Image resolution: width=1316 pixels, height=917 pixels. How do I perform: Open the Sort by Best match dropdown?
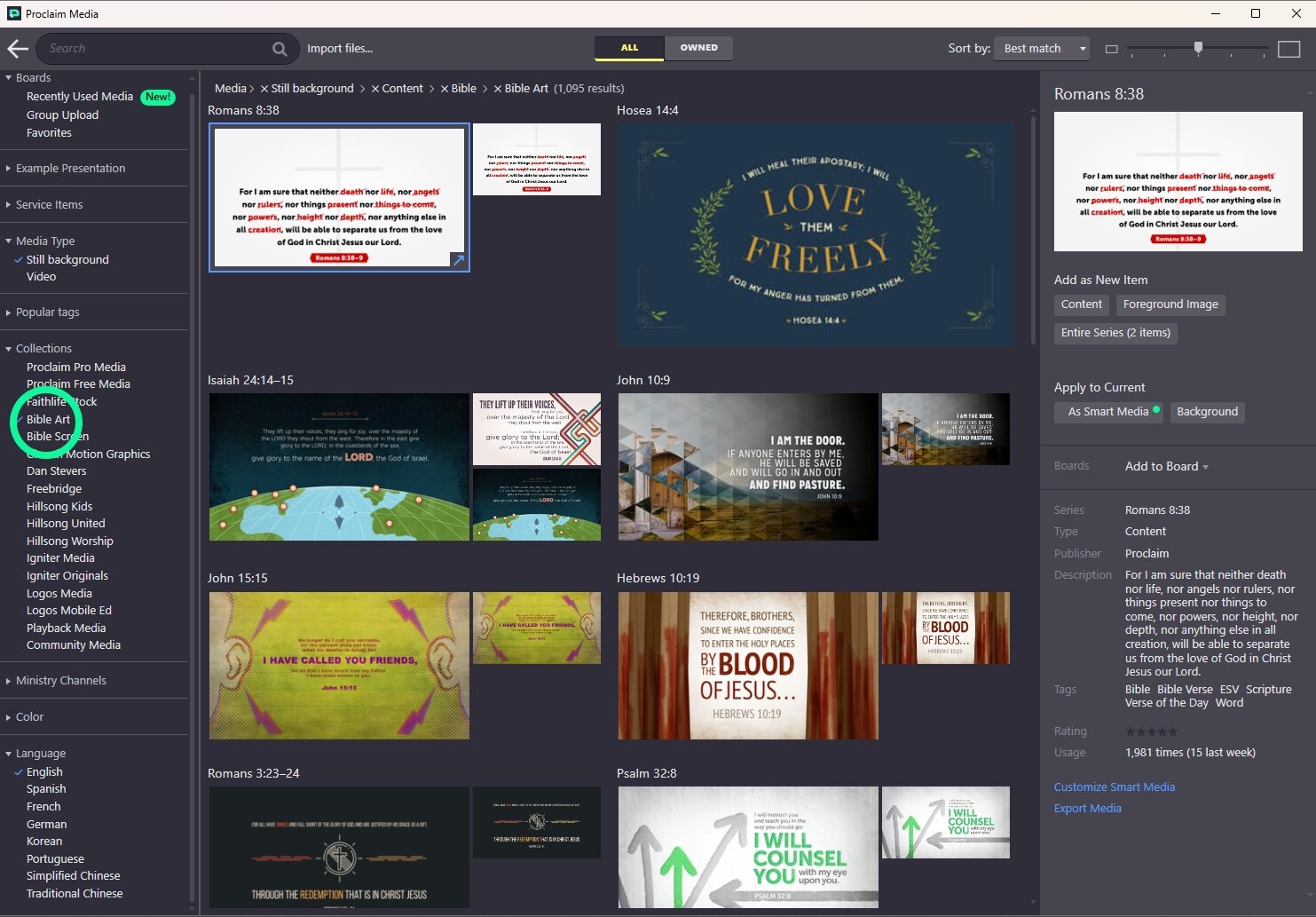pyautogui.click(x=1042, y=49)
